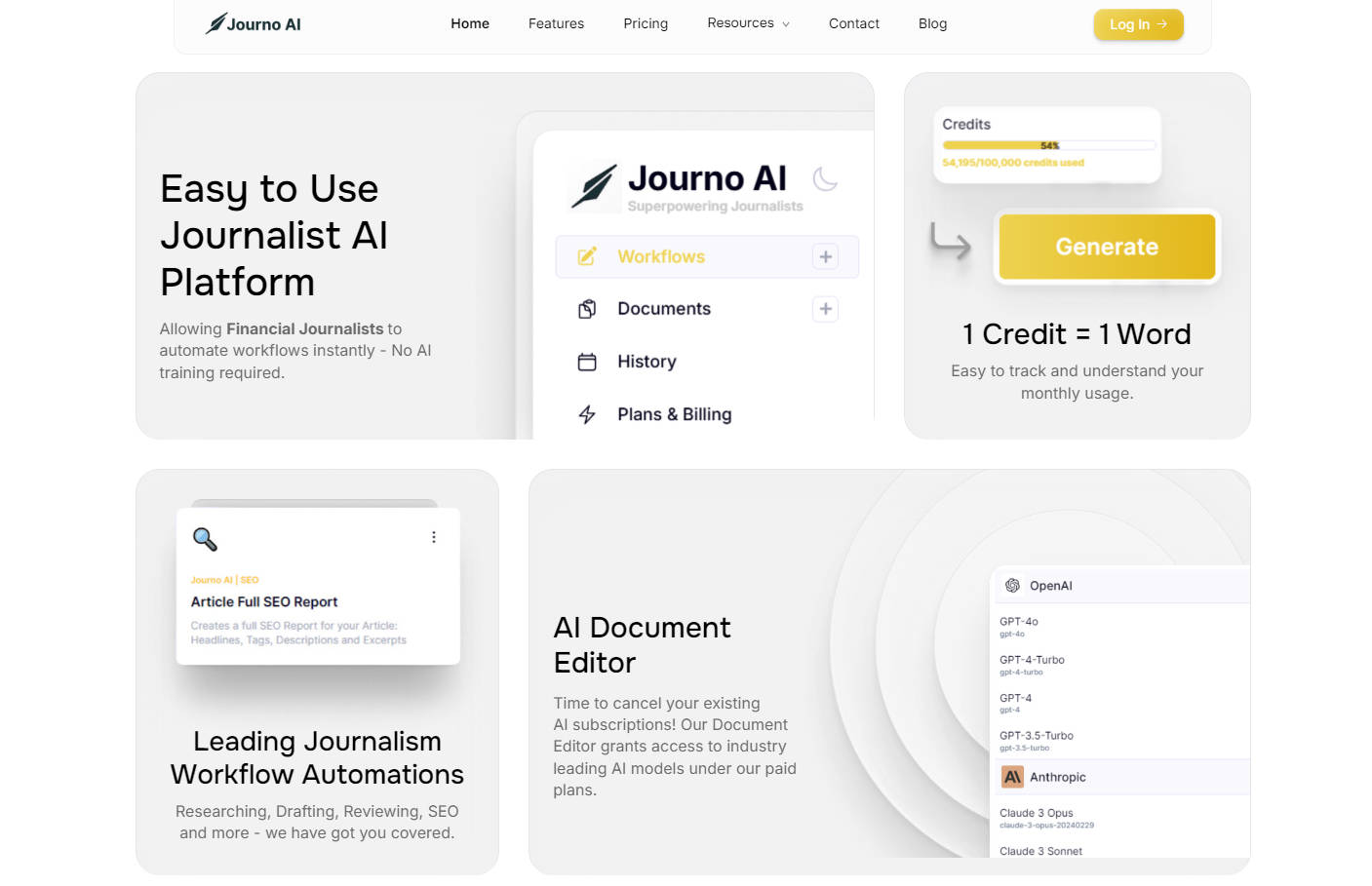Image resolution: width=1372 pixels, height=886 pixels.
Task: Click the magnifier icon on SEO Report card
Action: (205, 539)
